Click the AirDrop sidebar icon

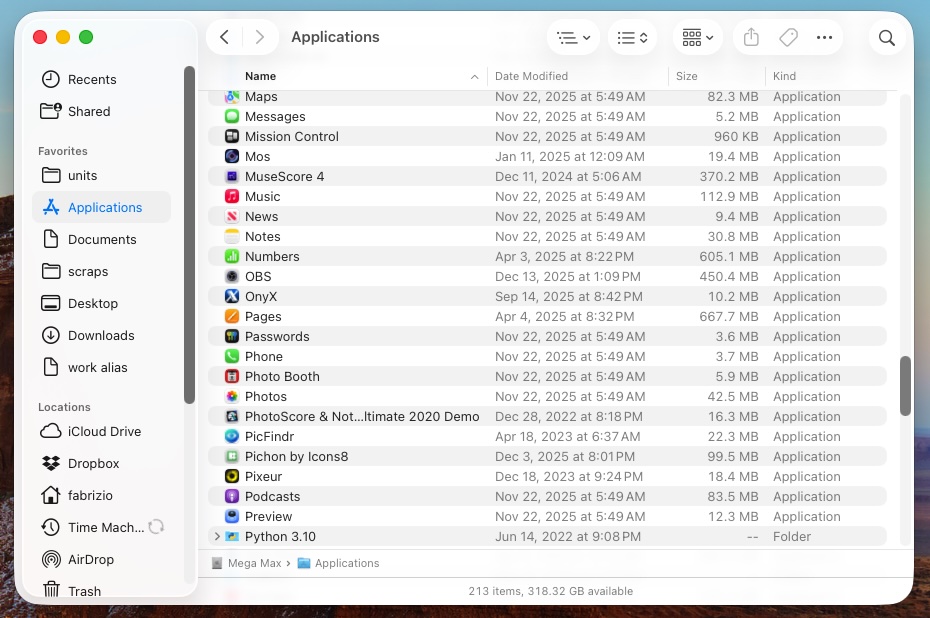[x=51, y=559]
